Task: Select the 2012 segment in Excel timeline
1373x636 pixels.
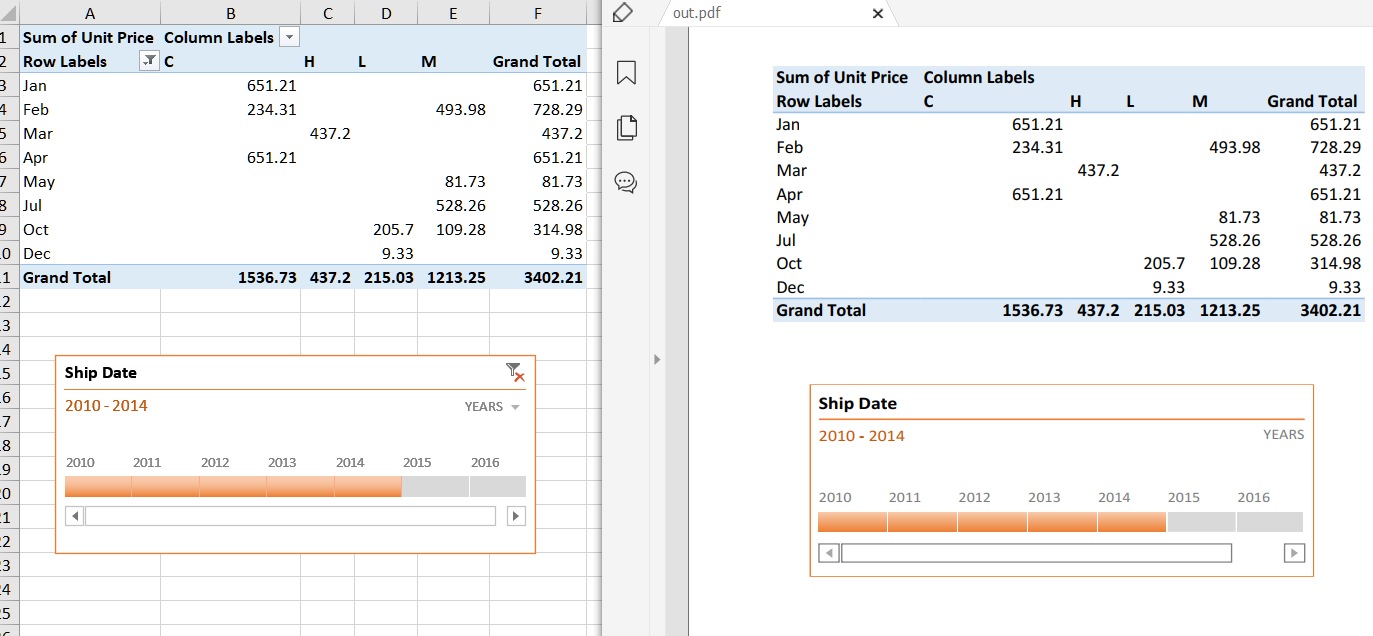Action: pos(232,487)
